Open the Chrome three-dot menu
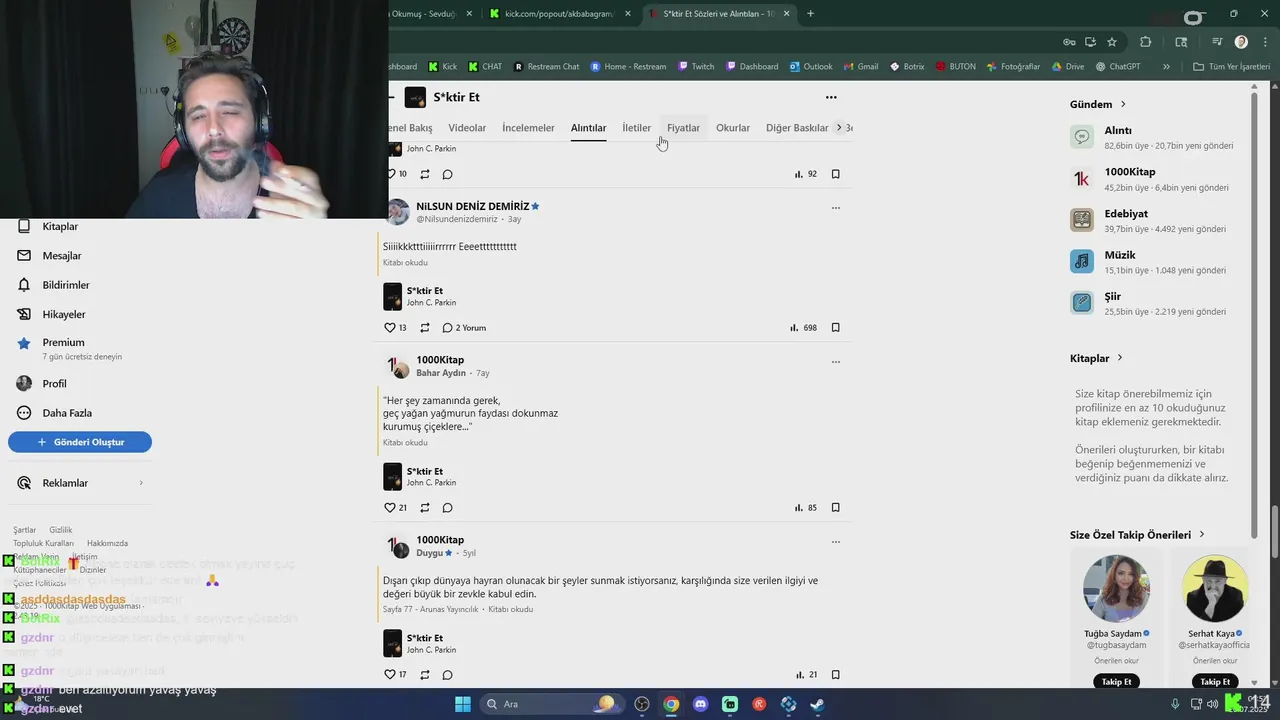 [x=1266, y=42]
